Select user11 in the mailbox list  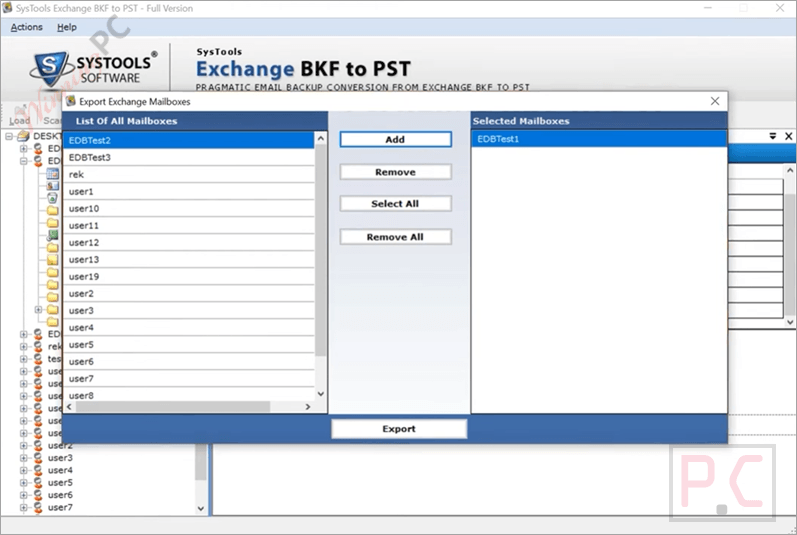pos(189,226)
